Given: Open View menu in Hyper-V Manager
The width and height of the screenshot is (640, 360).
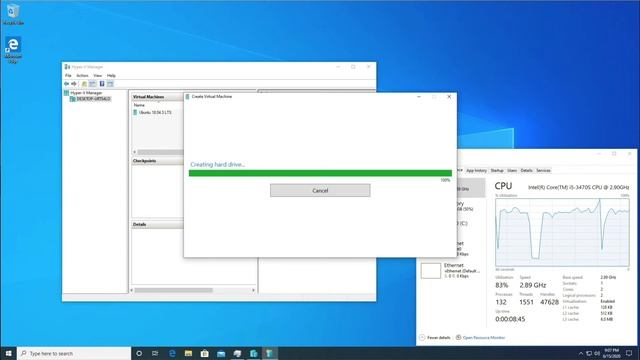Looking at the screenshot, I should pyautogui.click(x=98, y=76).
